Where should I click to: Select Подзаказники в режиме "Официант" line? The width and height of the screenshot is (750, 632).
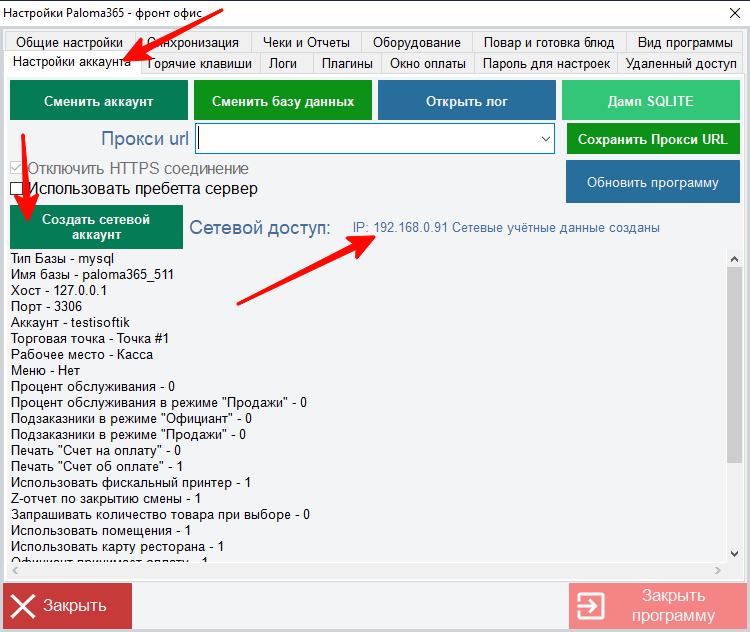[132, 419]
